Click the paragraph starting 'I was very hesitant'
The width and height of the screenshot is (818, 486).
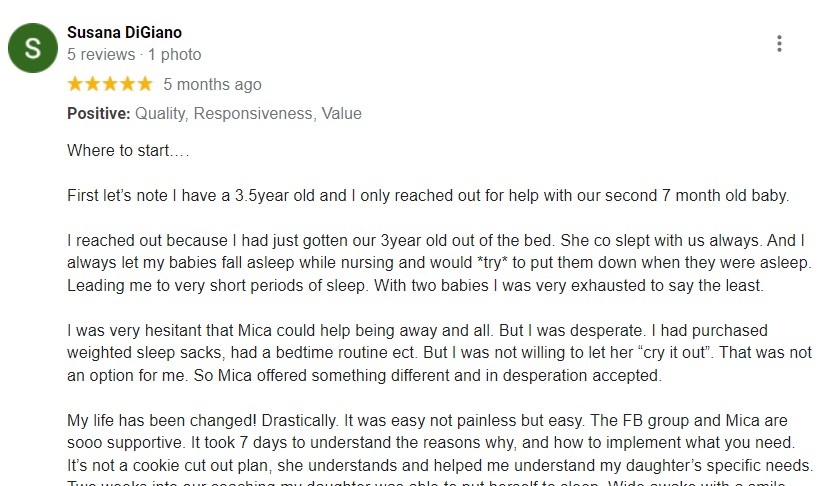pos(436,353)
